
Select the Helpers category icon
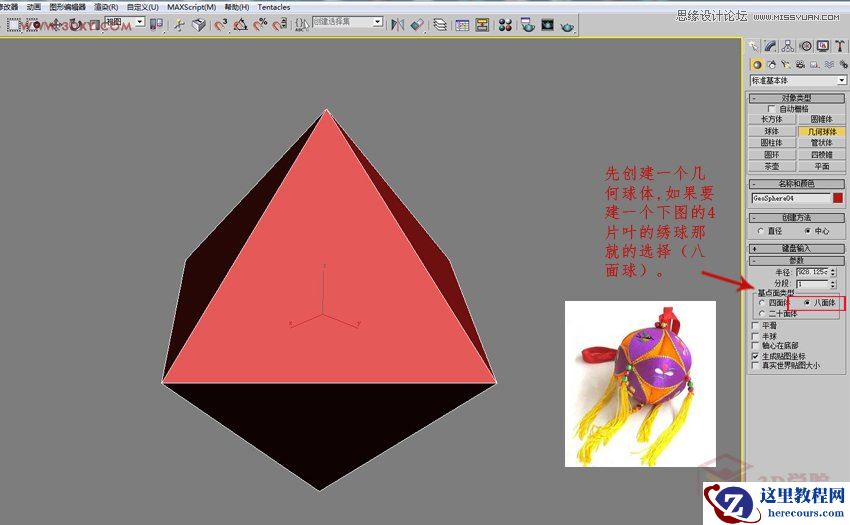click(x=814, y=65)
